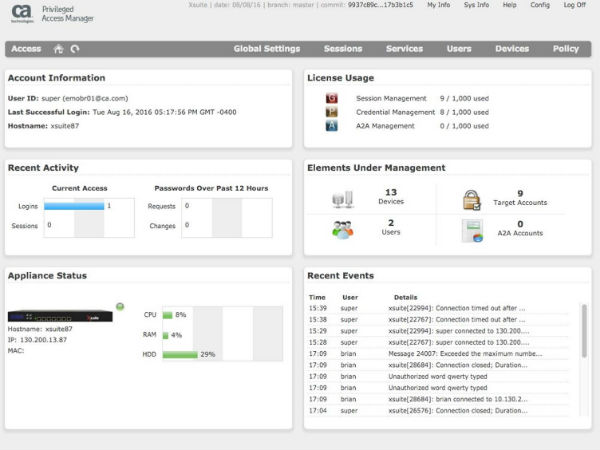Image resolution: width=600 pixels, height=450 pixels.
Task: Click the Credential Management license icon
Action: pyautogui.click(x=332, y=112)
